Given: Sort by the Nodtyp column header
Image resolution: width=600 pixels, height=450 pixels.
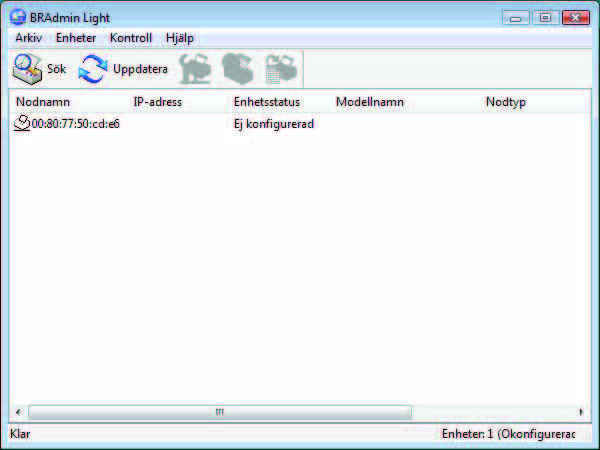Looking at the screenshot, I should (506, 102).
